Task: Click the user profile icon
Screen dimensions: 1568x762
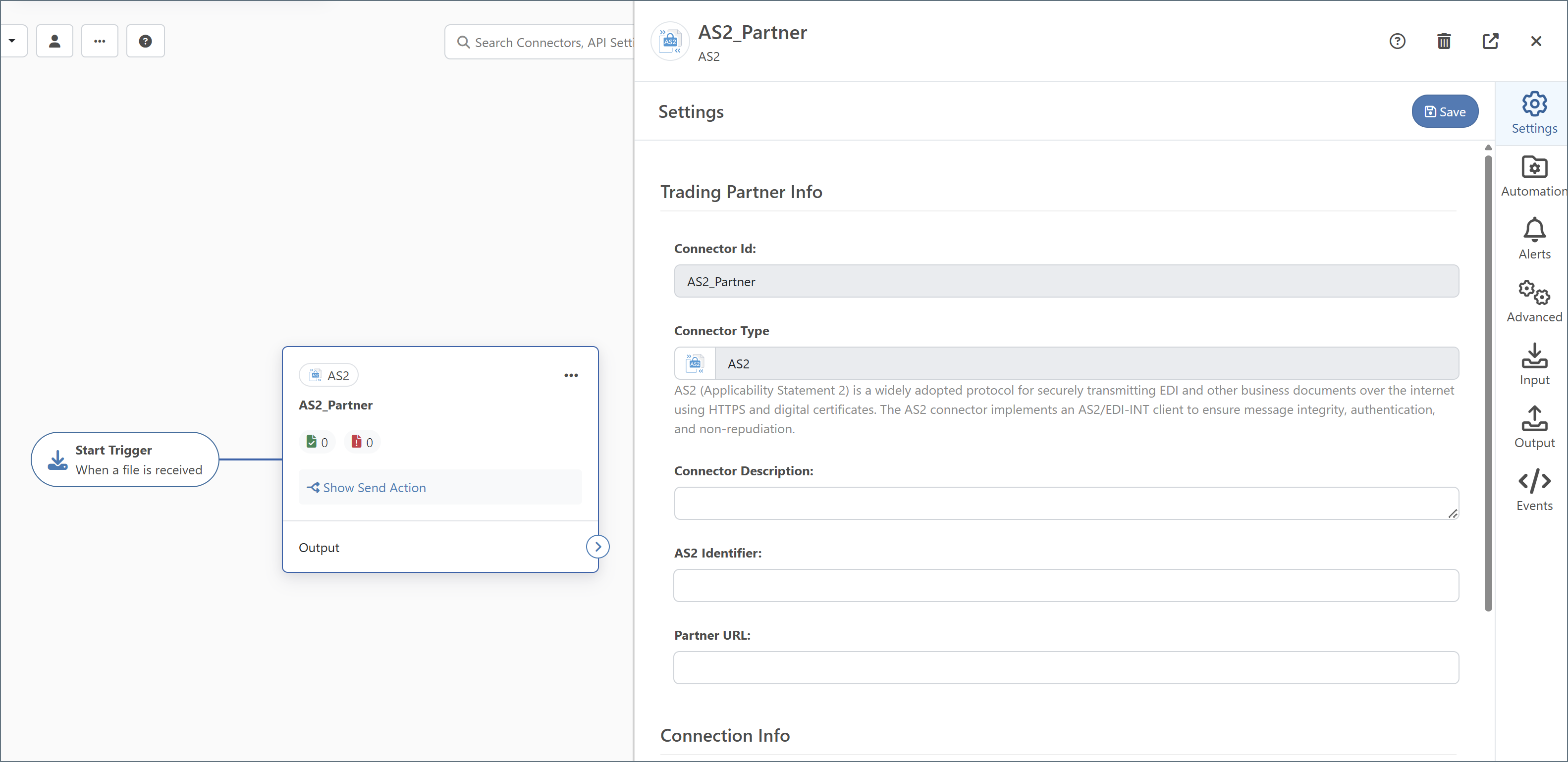Action: 55,42
